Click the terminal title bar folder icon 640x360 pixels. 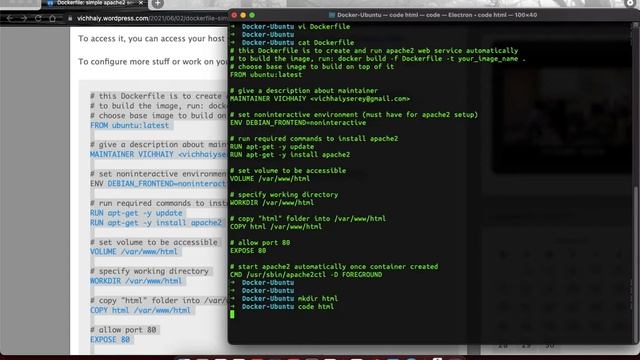(332, 15)
